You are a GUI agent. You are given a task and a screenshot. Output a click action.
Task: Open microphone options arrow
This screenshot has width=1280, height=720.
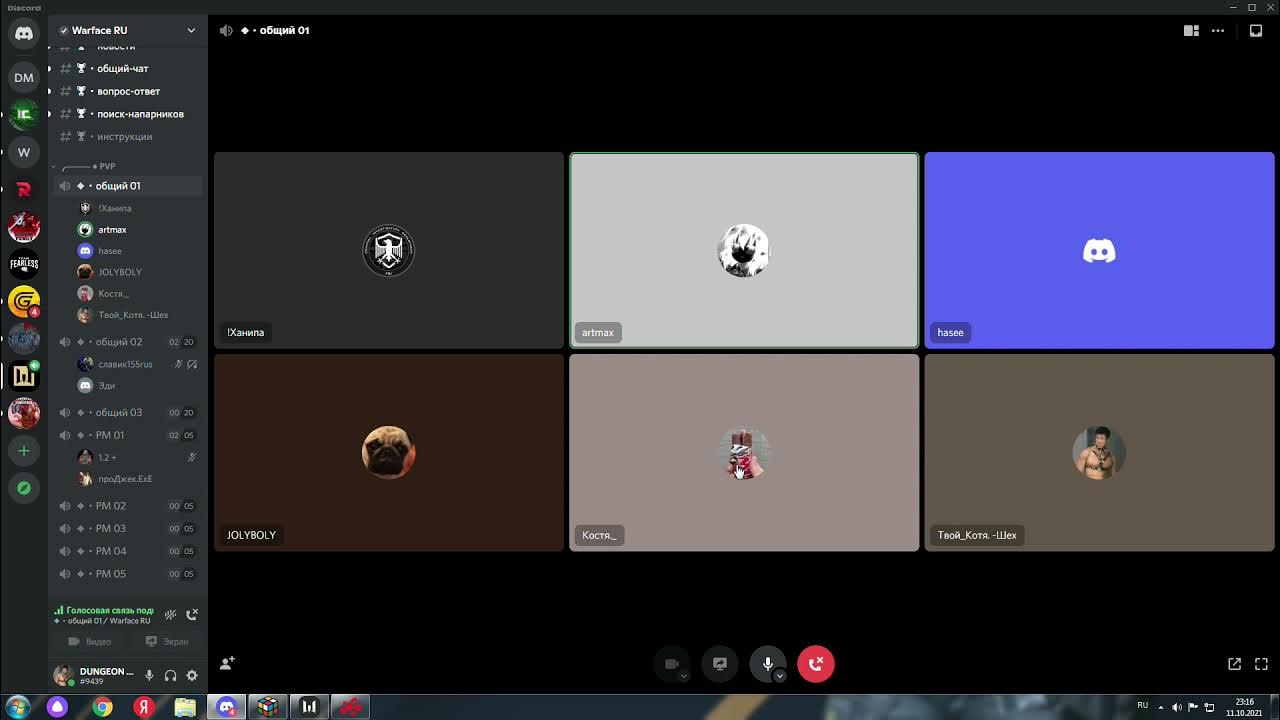pos(779,676)
